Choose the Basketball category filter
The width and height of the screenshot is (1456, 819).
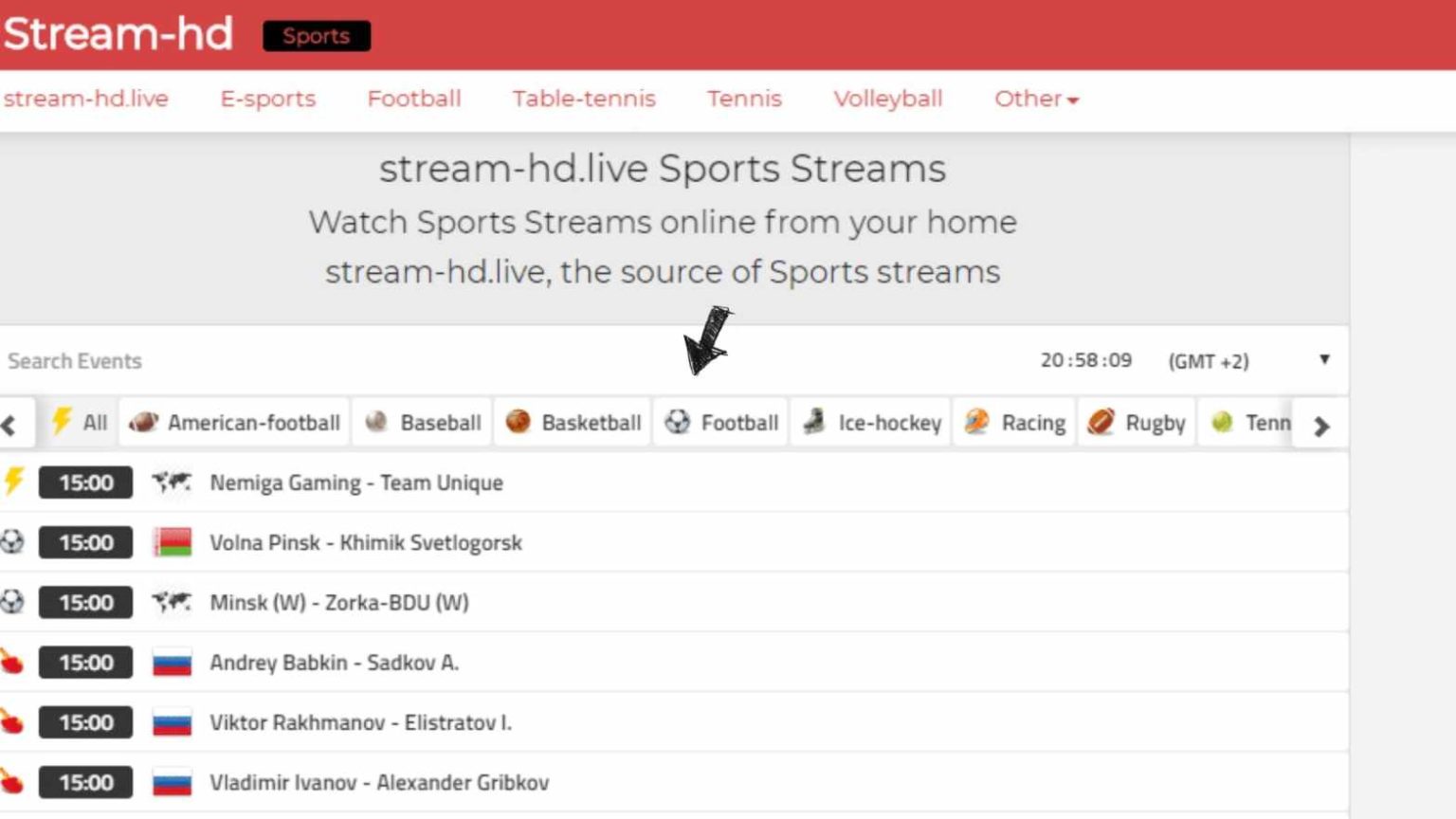pos(573,422)
